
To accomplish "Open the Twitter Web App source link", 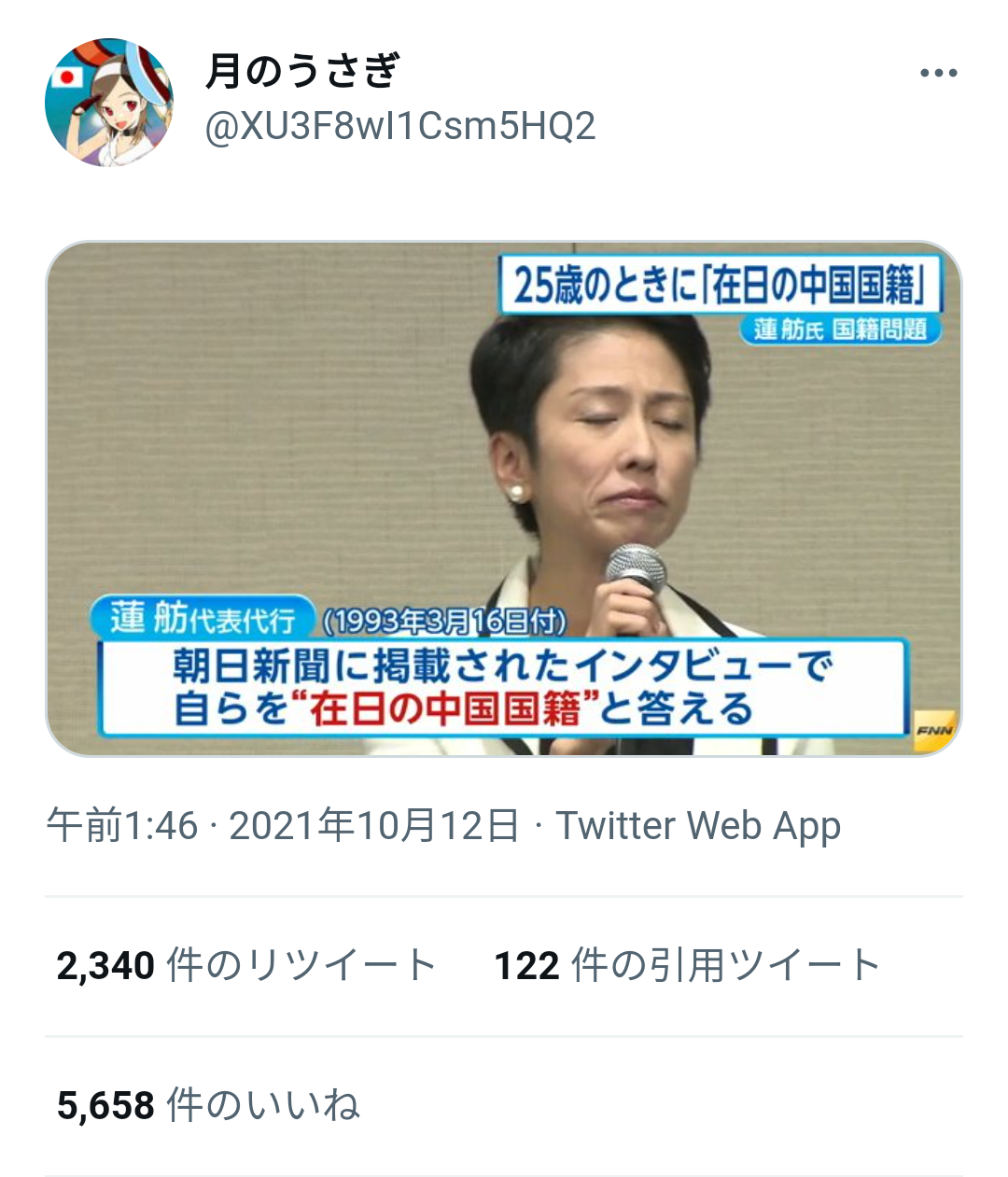I will 698,826.
